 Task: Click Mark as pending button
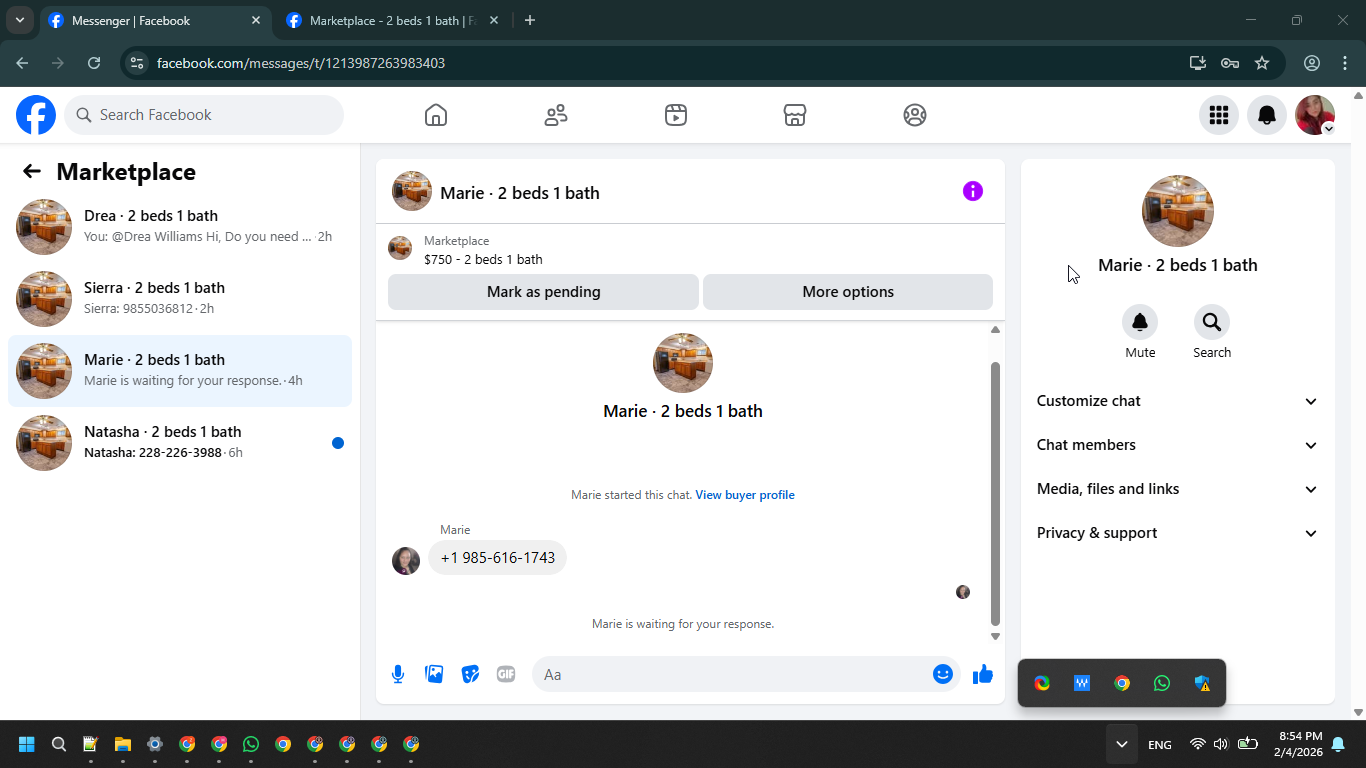click(x=543, y=292)
